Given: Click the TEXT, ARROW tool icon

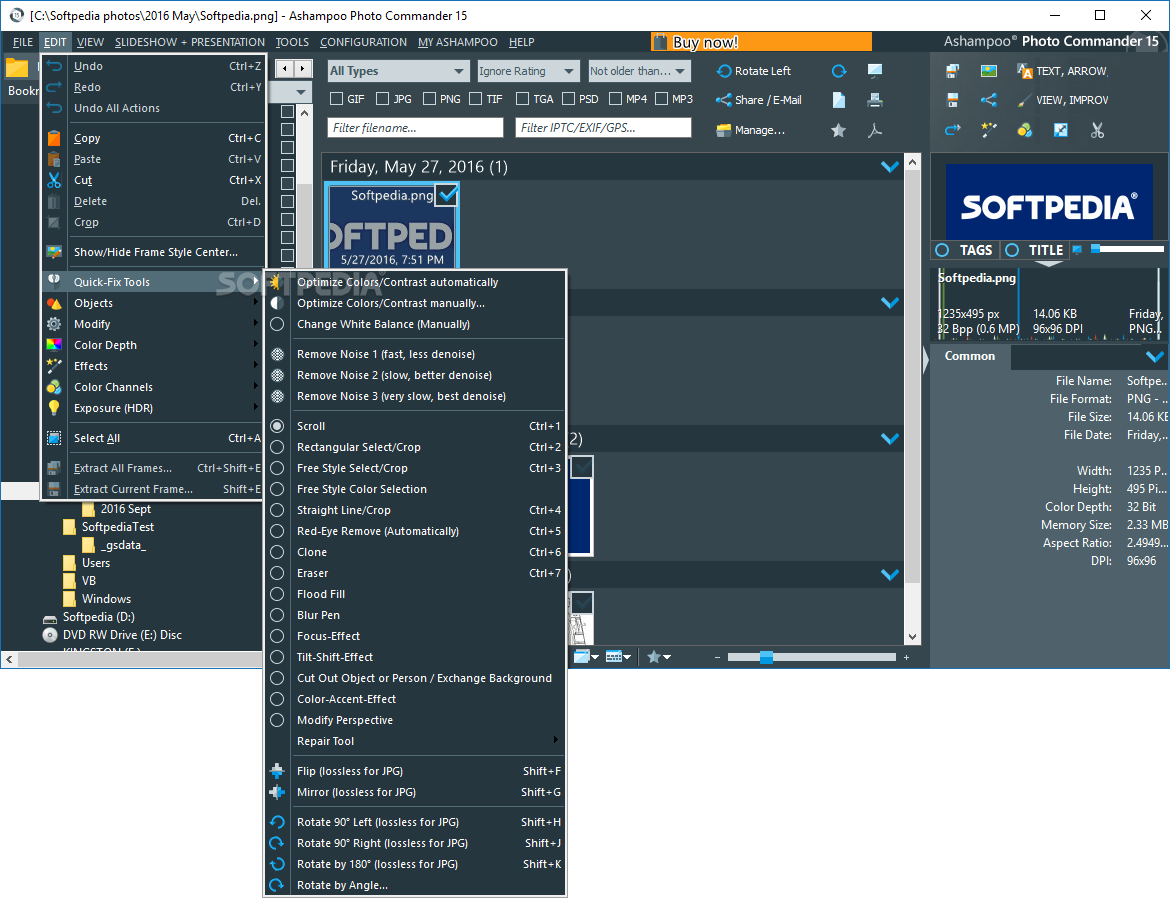Looking at the screenshot, I should pyautogui.click(x=1024, y=71).
